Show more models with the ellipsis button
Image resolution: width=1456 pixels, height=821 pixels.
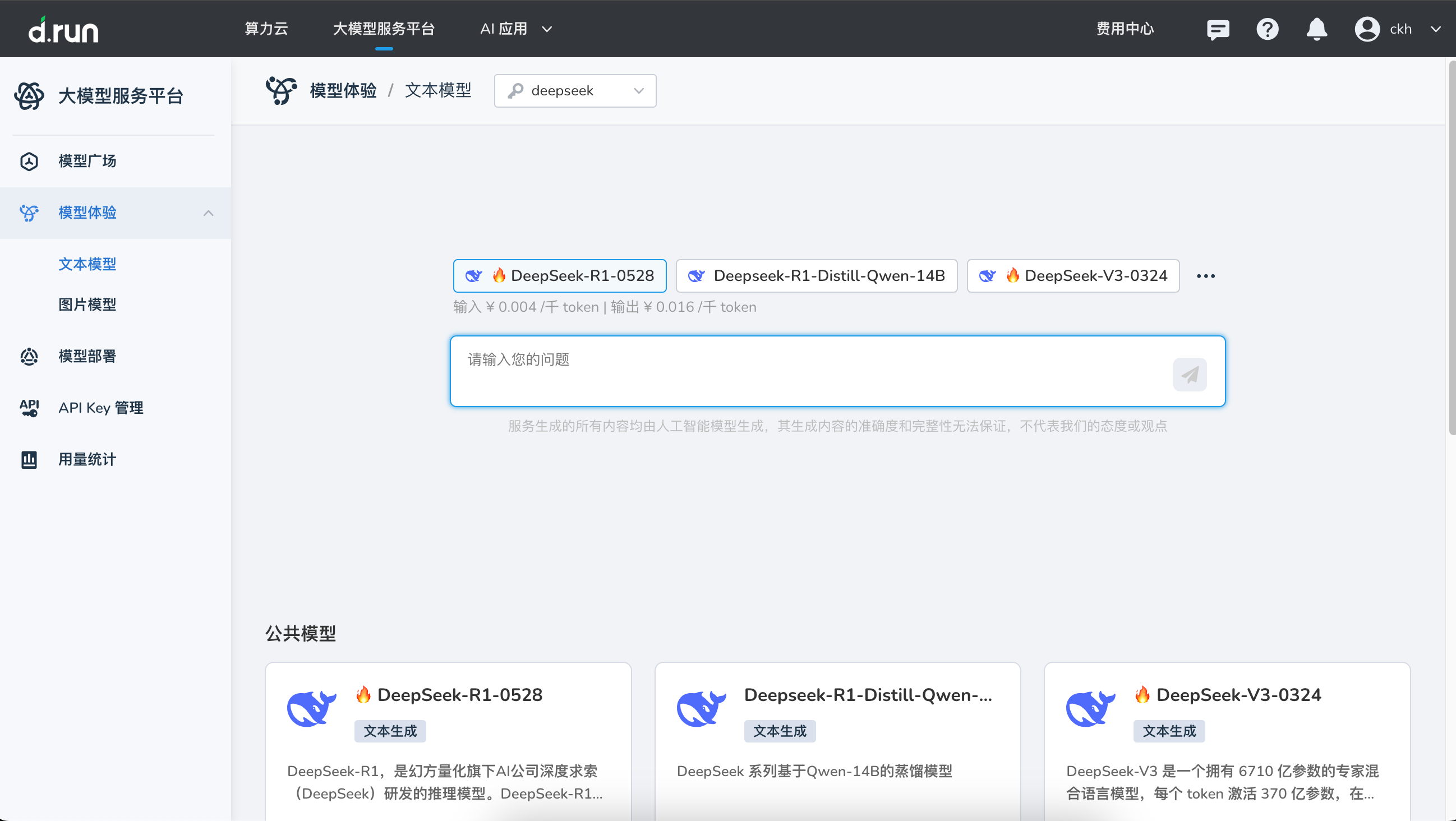pos(1205,276)
